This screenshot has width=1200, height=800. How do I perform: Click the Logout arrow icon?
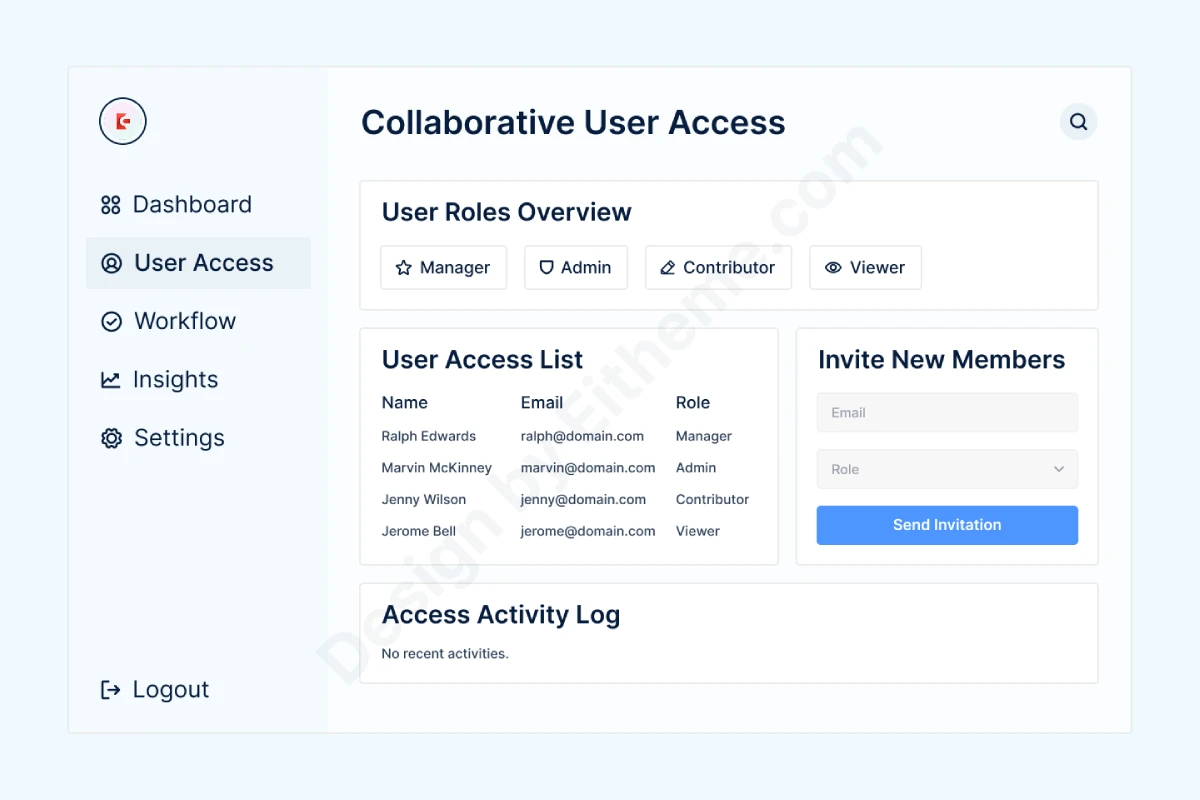pos(111,690)
